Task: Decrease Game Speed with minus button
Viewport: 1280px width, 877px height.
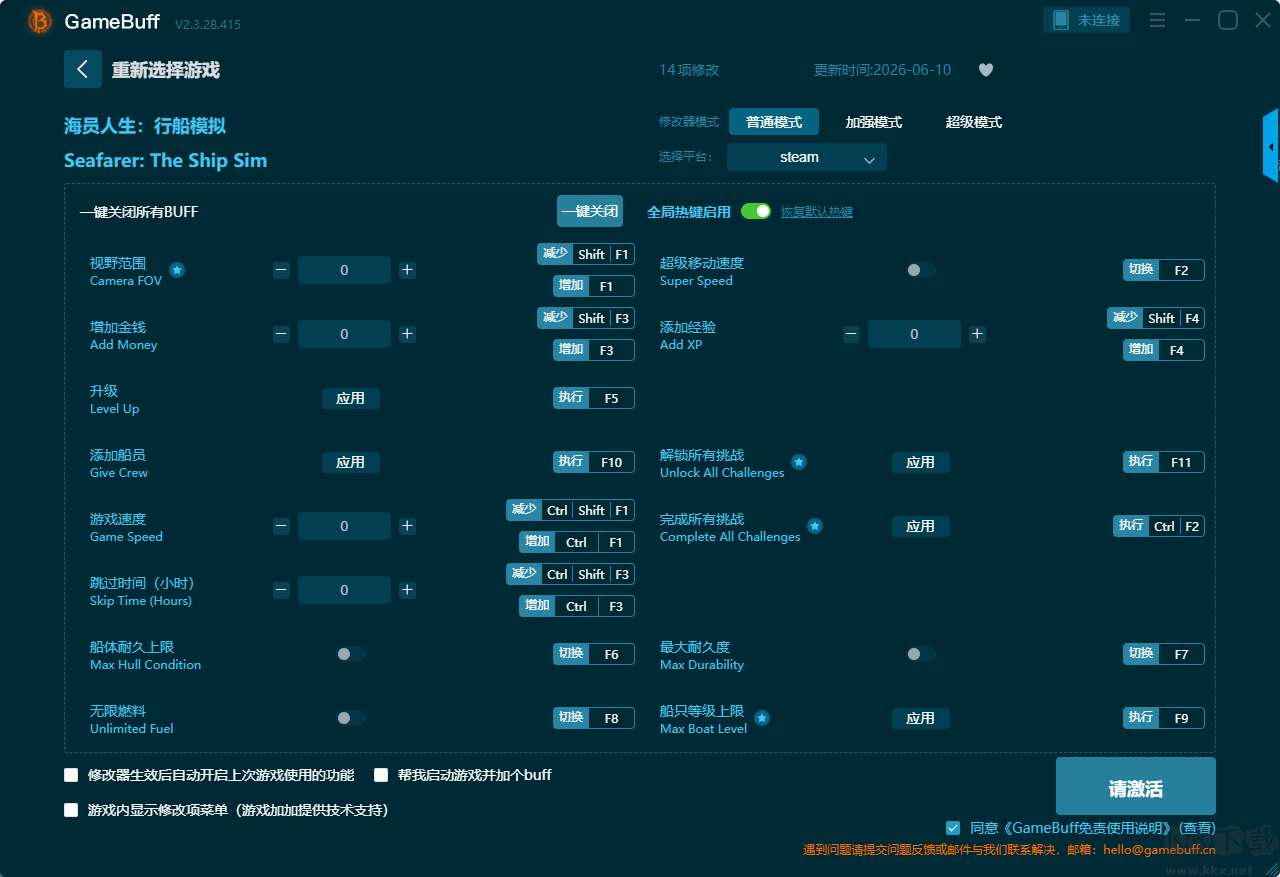Action: [x=281, y=526]
